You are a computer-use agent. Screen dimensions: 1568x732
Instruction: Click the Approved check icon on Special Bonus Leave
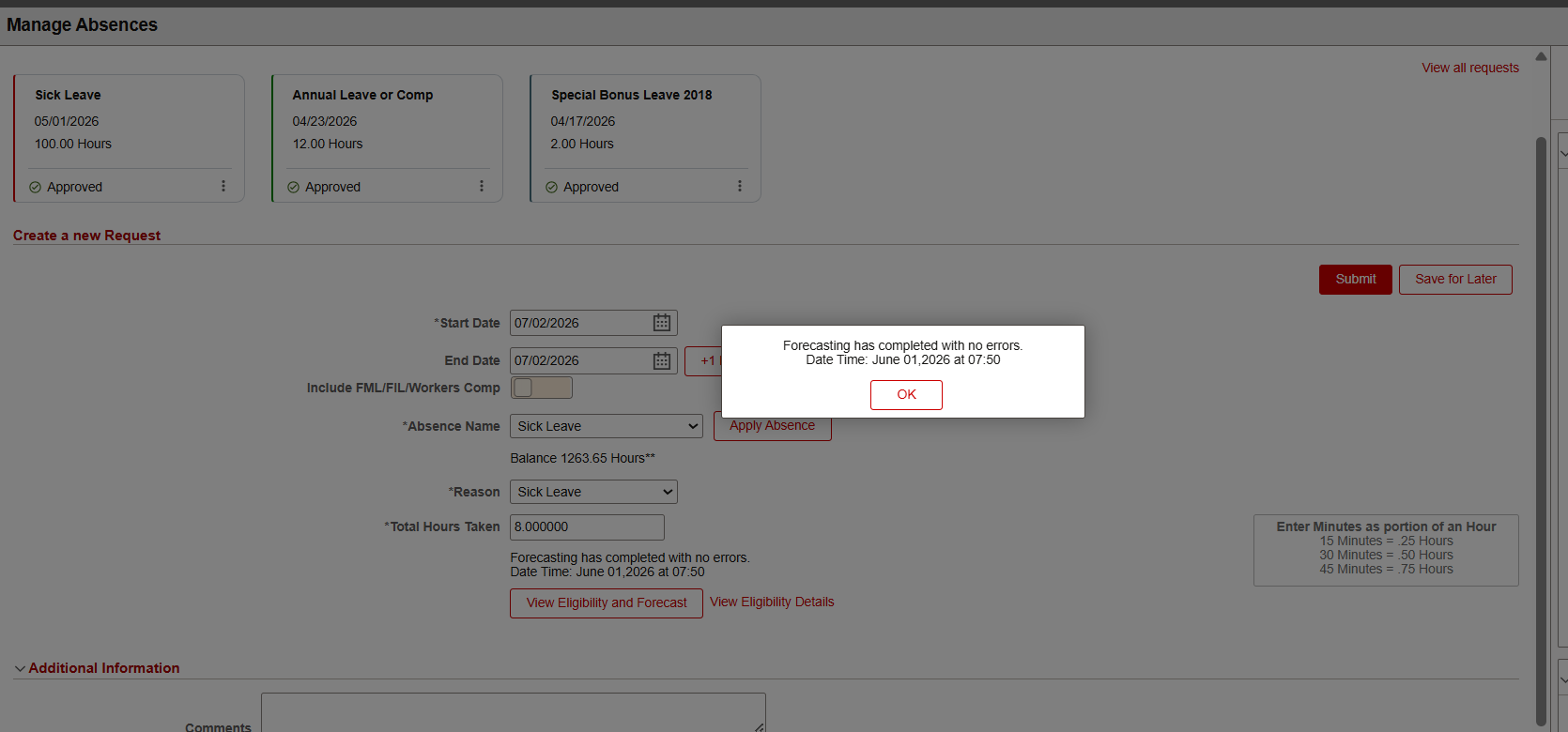551,187
